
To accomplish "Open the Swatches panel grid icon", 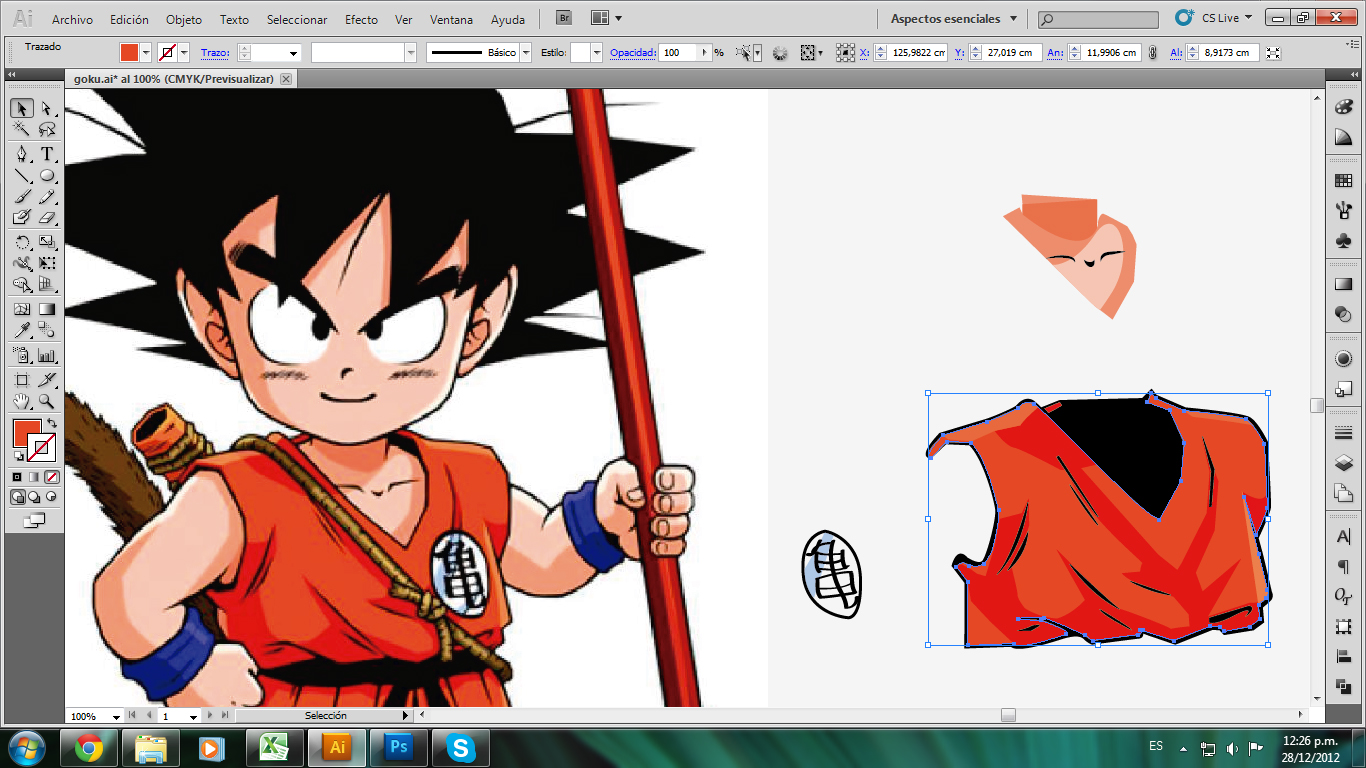I will point(1343,181).
